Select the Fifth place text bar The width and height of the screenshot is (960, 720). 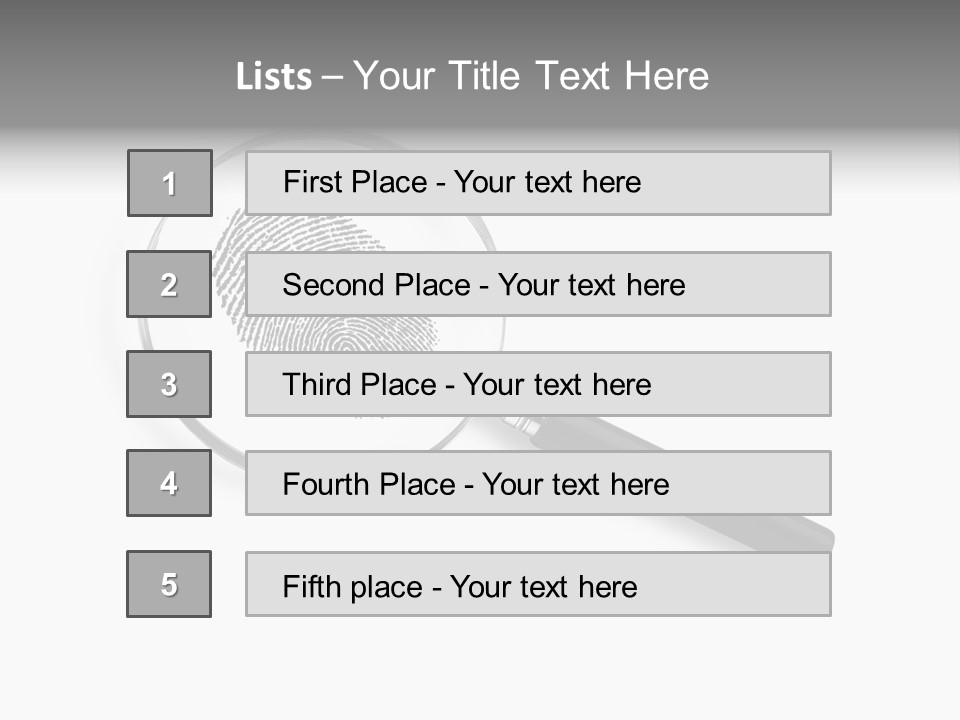tap(538, 584)
